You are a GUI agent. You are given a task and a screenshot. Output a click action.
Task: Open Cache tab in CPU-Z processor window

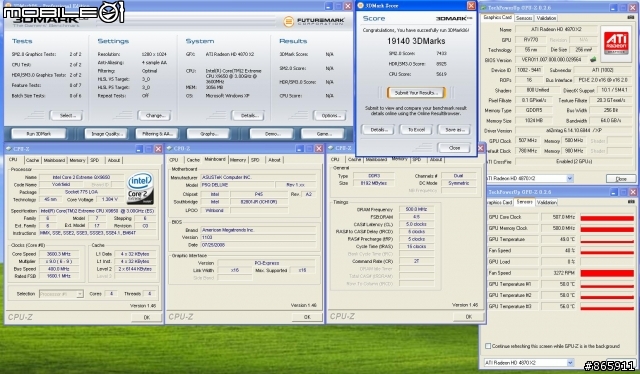click(33, 160)
